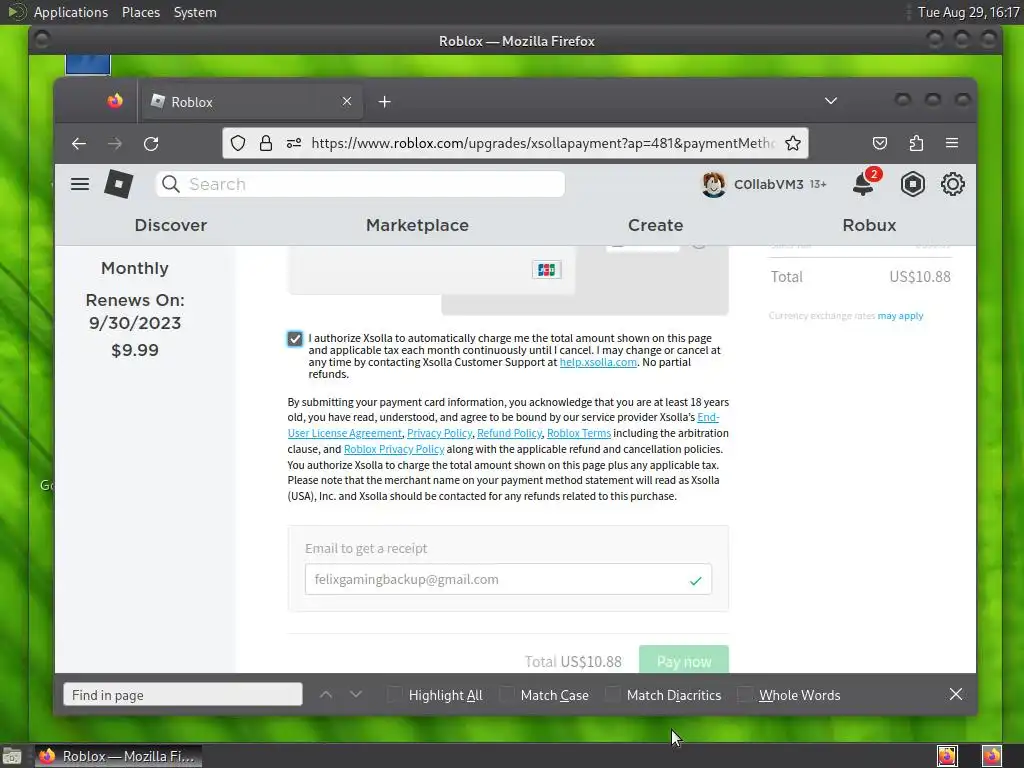Open the Refund Policy link
Image resolution: width=1024 pixels, height=768 pixels.
[509, 434]
